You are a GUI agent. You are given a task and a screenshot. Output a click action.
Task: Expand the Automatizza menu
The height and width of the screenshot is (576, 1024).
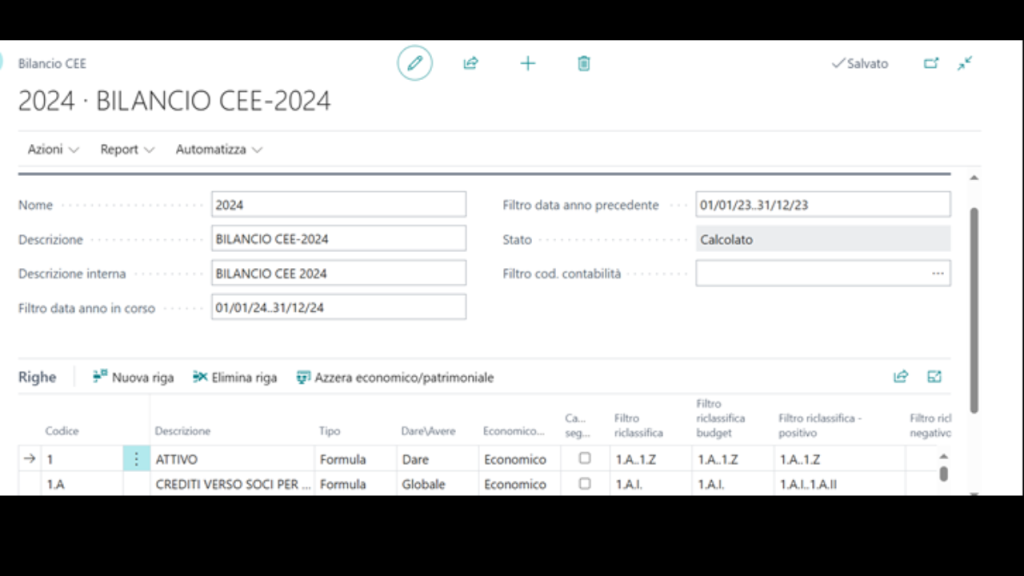pyautogui.click(x=219, y=149)
